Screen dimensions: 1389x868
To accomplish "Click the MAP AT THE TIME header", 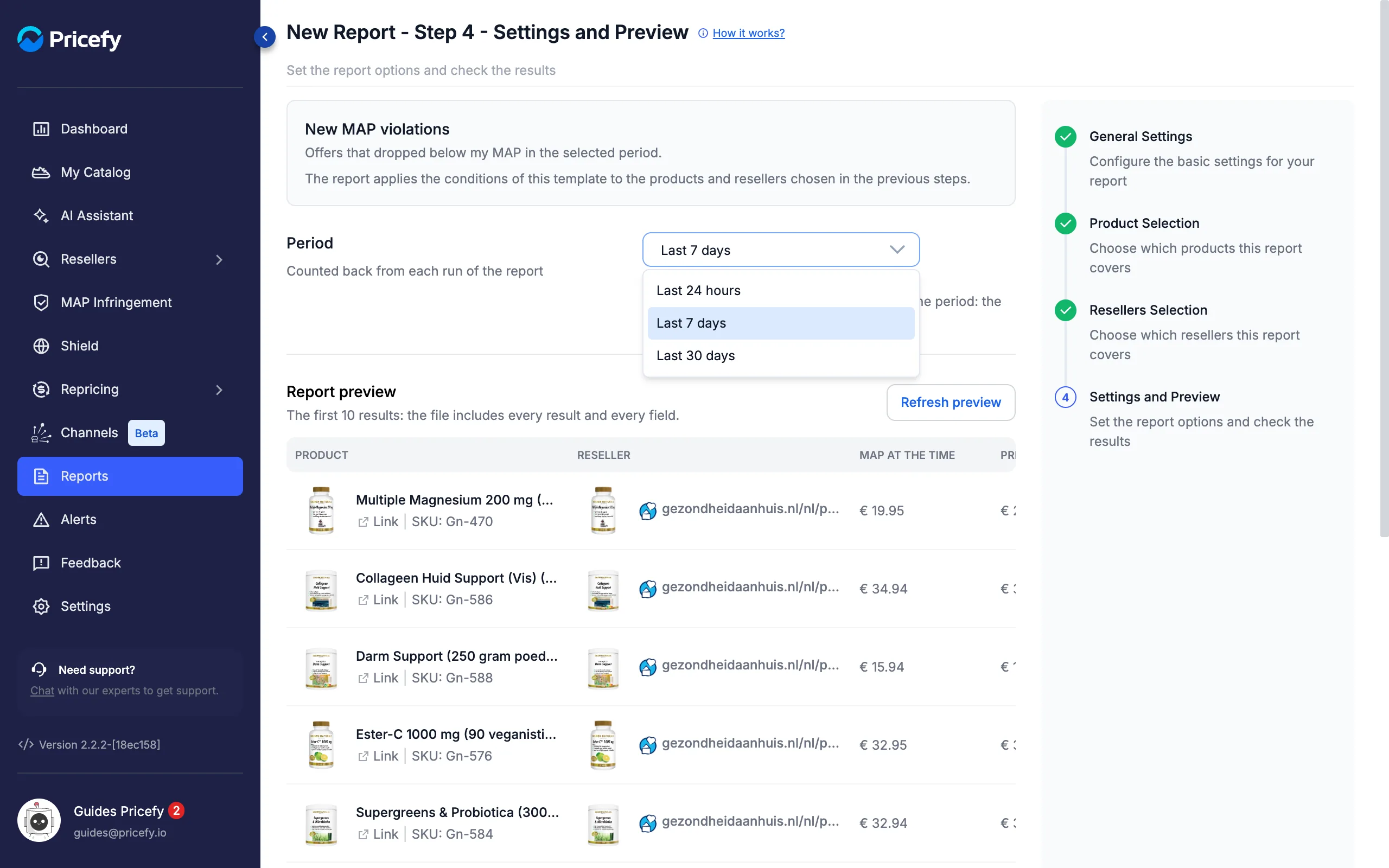I will (907, 455).
